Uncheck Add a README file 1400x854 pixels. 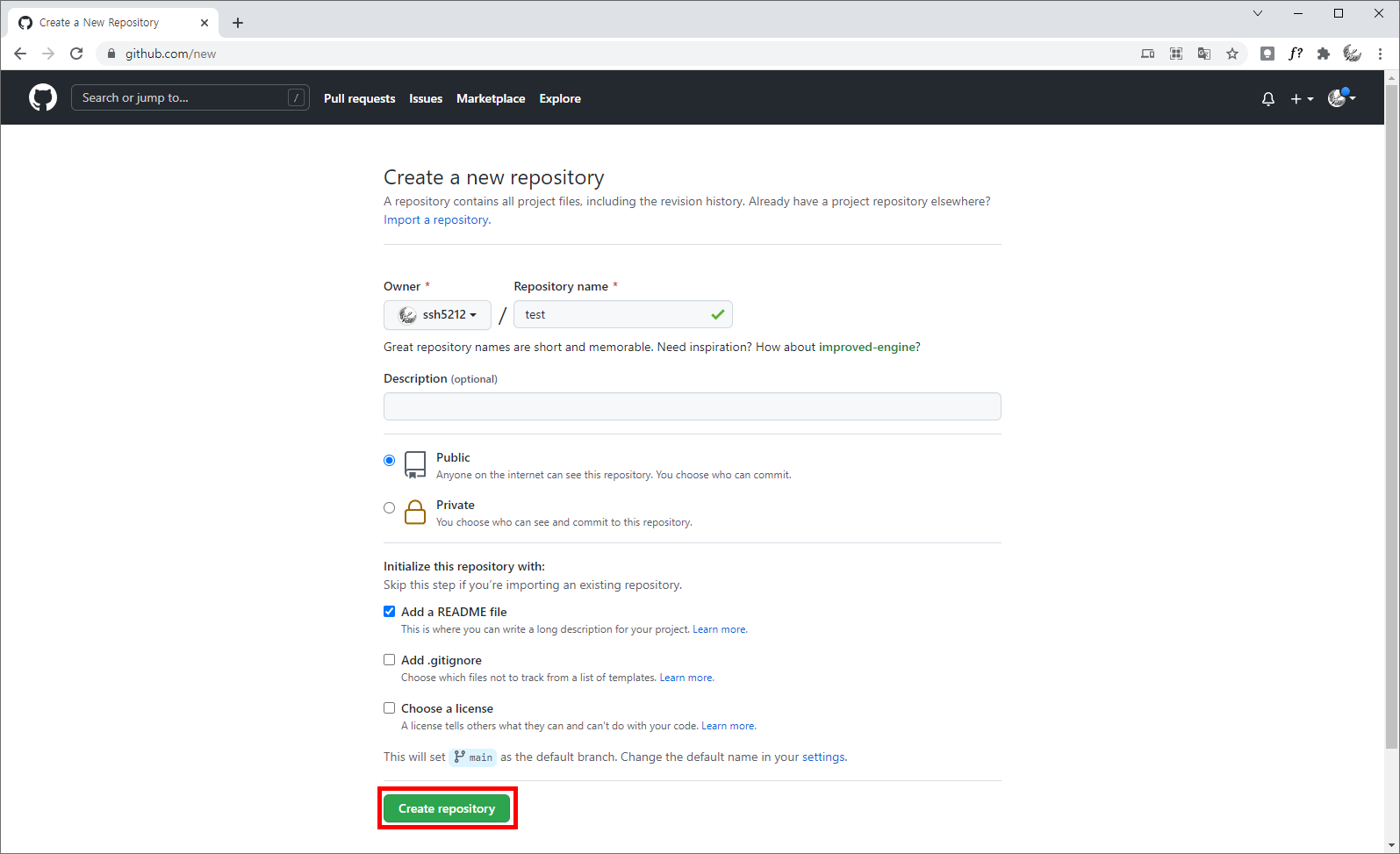click(x=389, y=612)
